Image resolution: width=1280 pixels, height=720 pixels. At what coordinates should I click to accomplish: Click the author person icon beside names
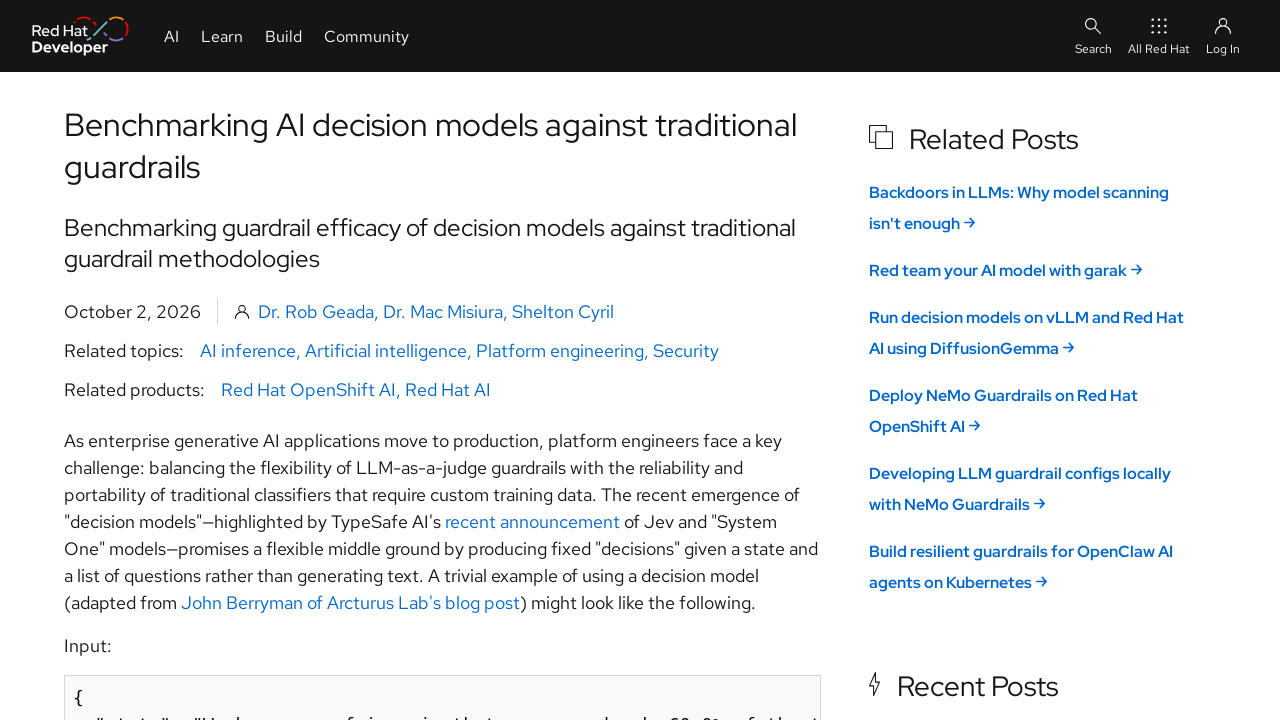click(x=242, y=312)
